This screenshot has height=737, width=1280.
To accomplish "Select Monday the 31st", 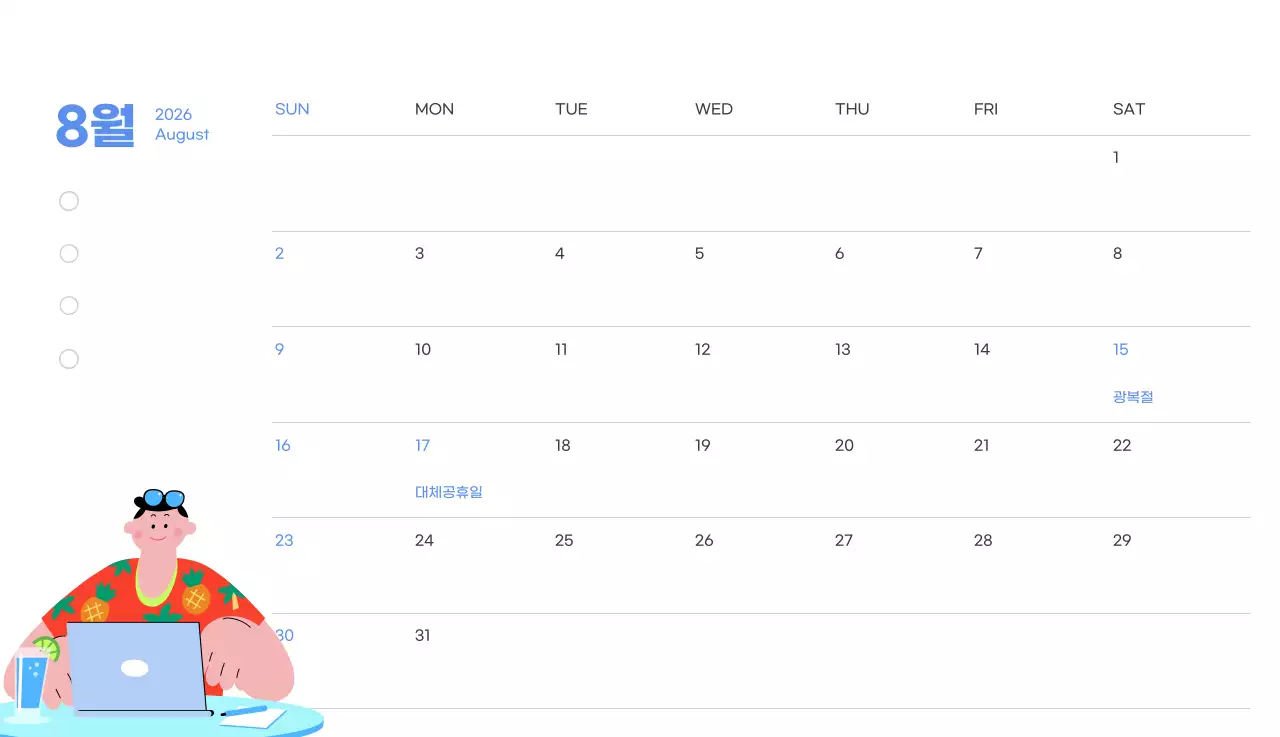I will [x=423, y=636].
